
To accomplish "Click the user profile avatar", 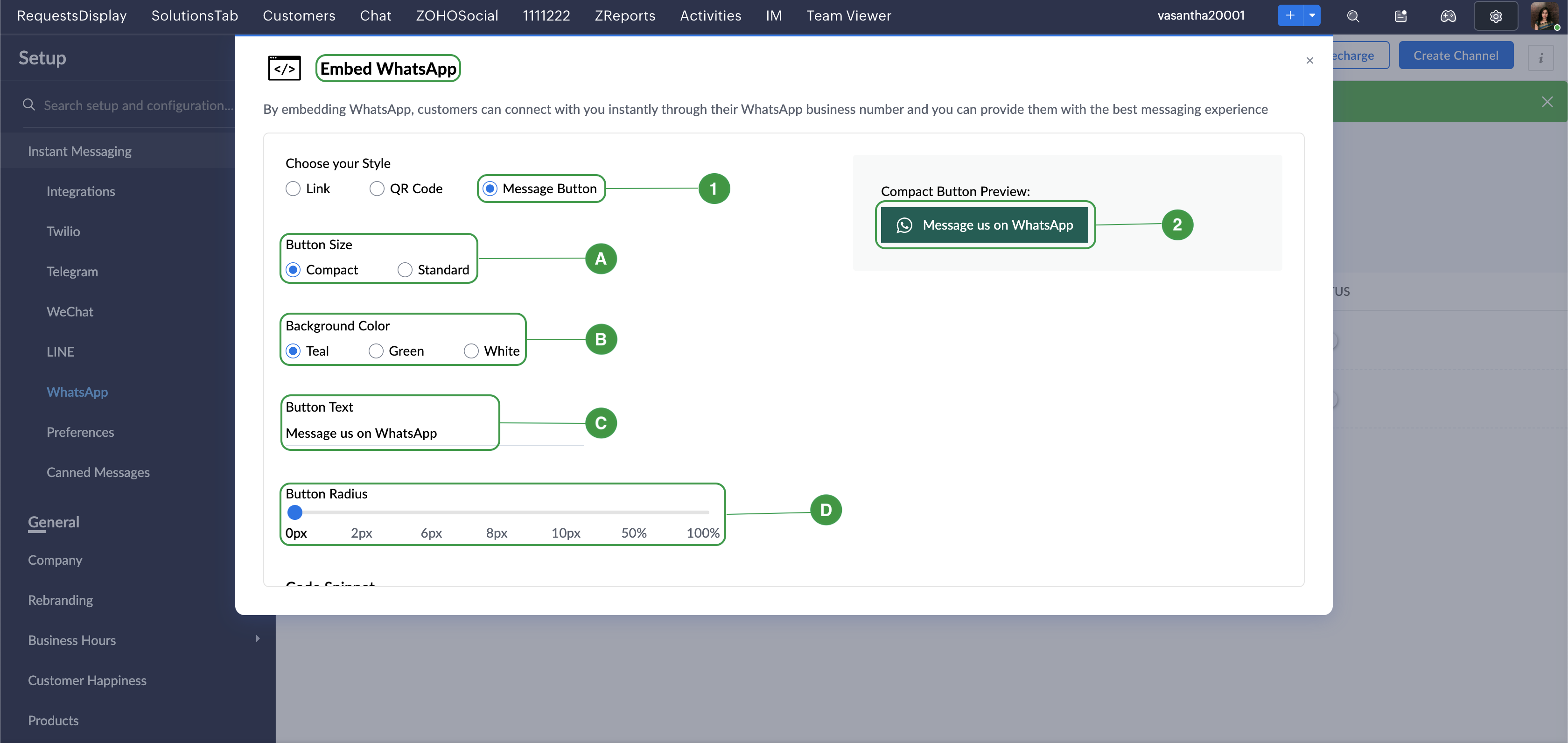I will [x=1544, y=16].
